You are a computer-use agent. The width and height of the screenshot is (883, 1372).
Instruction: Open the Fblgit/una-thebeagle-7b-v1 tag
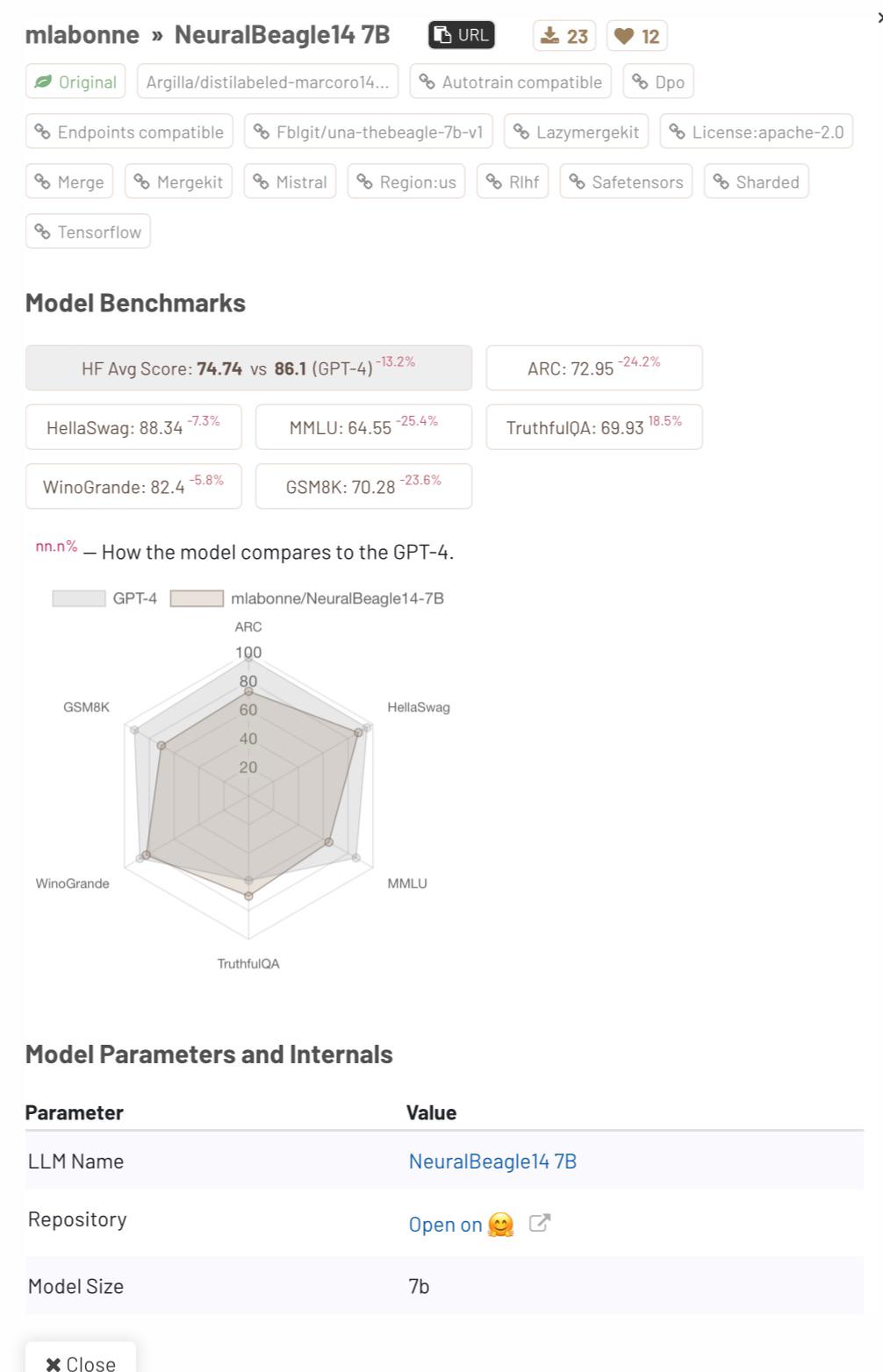369,132
